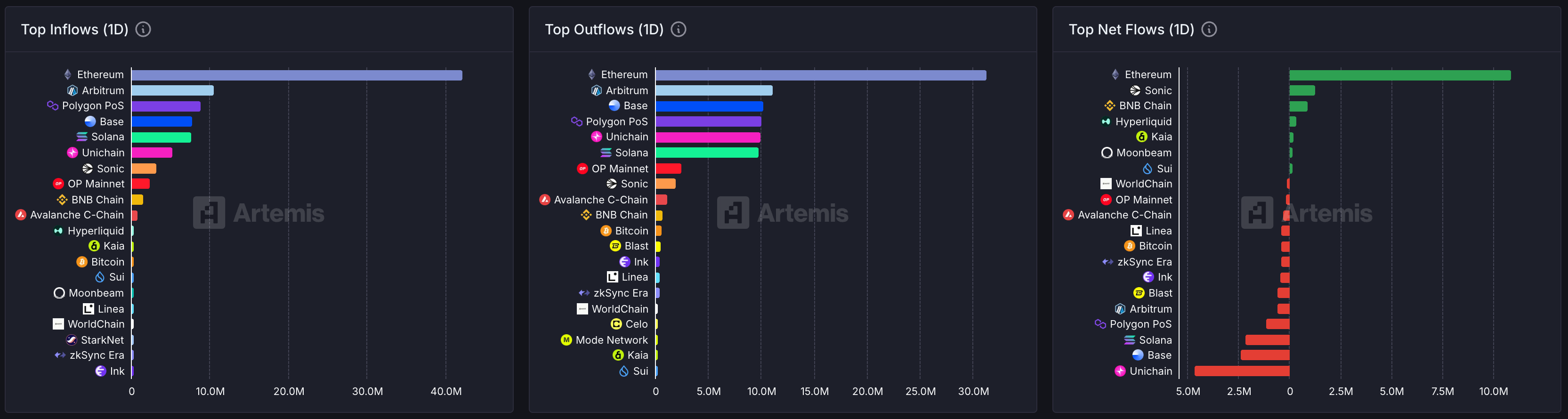This screenshot has height=419, width=1568.
Task: Click the Ethereum bar in Top Outflows chart
Action: click(821, 75)
